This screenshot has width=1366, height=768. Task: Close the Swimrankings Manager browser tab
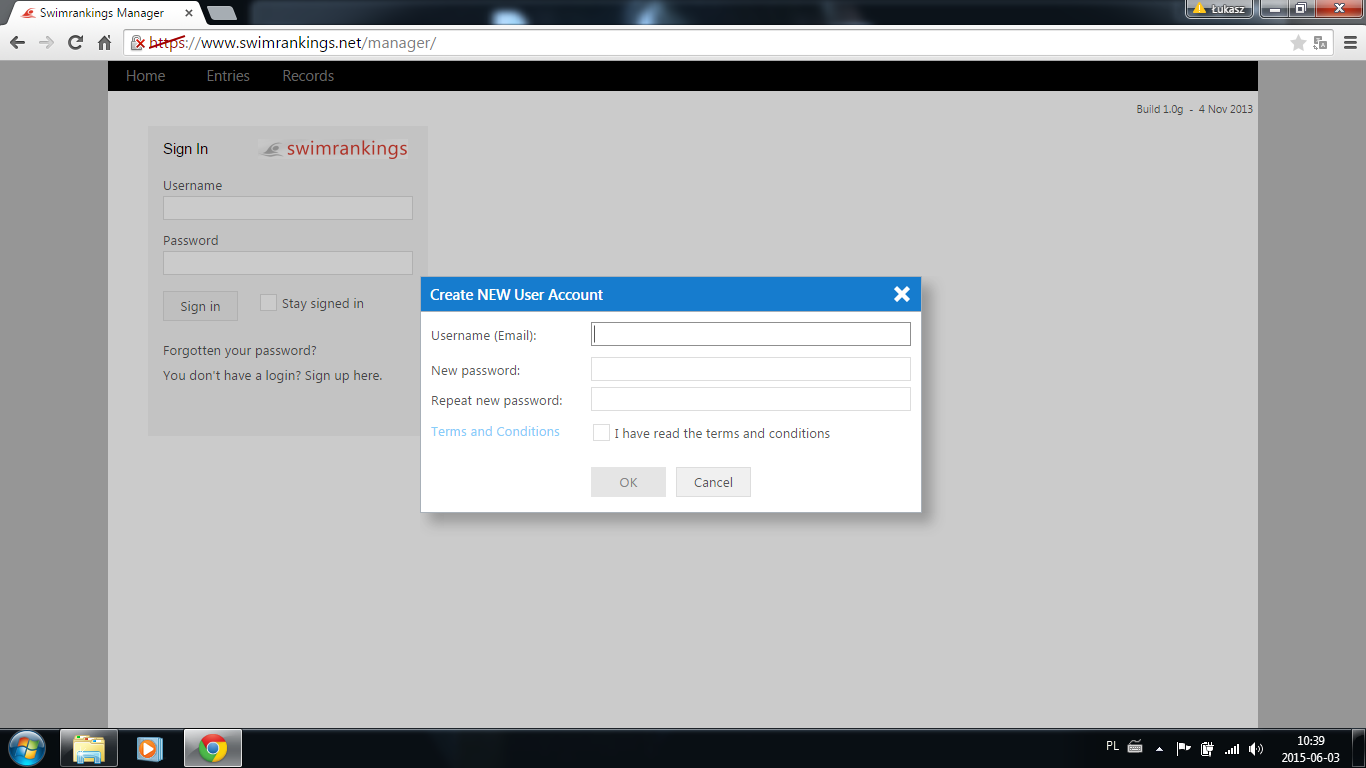188,13
